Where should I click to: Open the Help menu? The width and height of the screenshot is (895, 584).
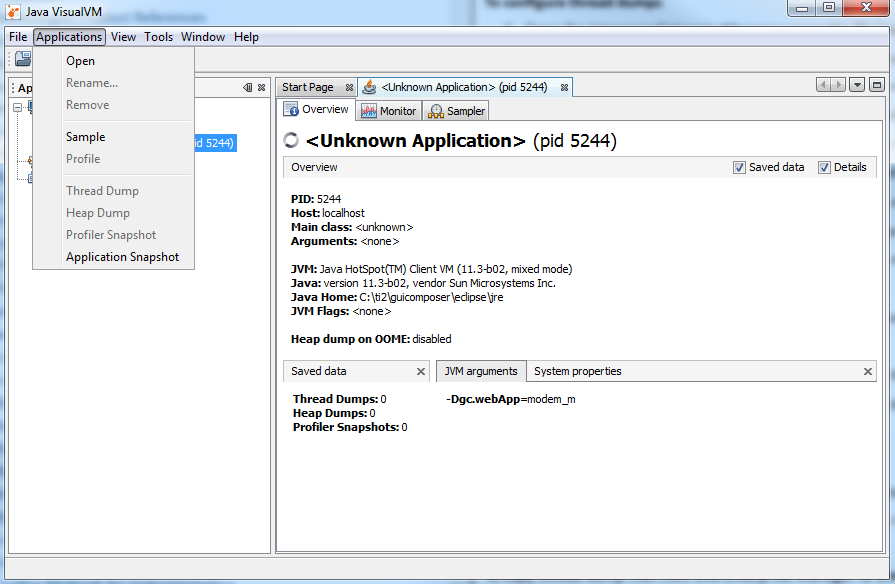click(246, 37)
